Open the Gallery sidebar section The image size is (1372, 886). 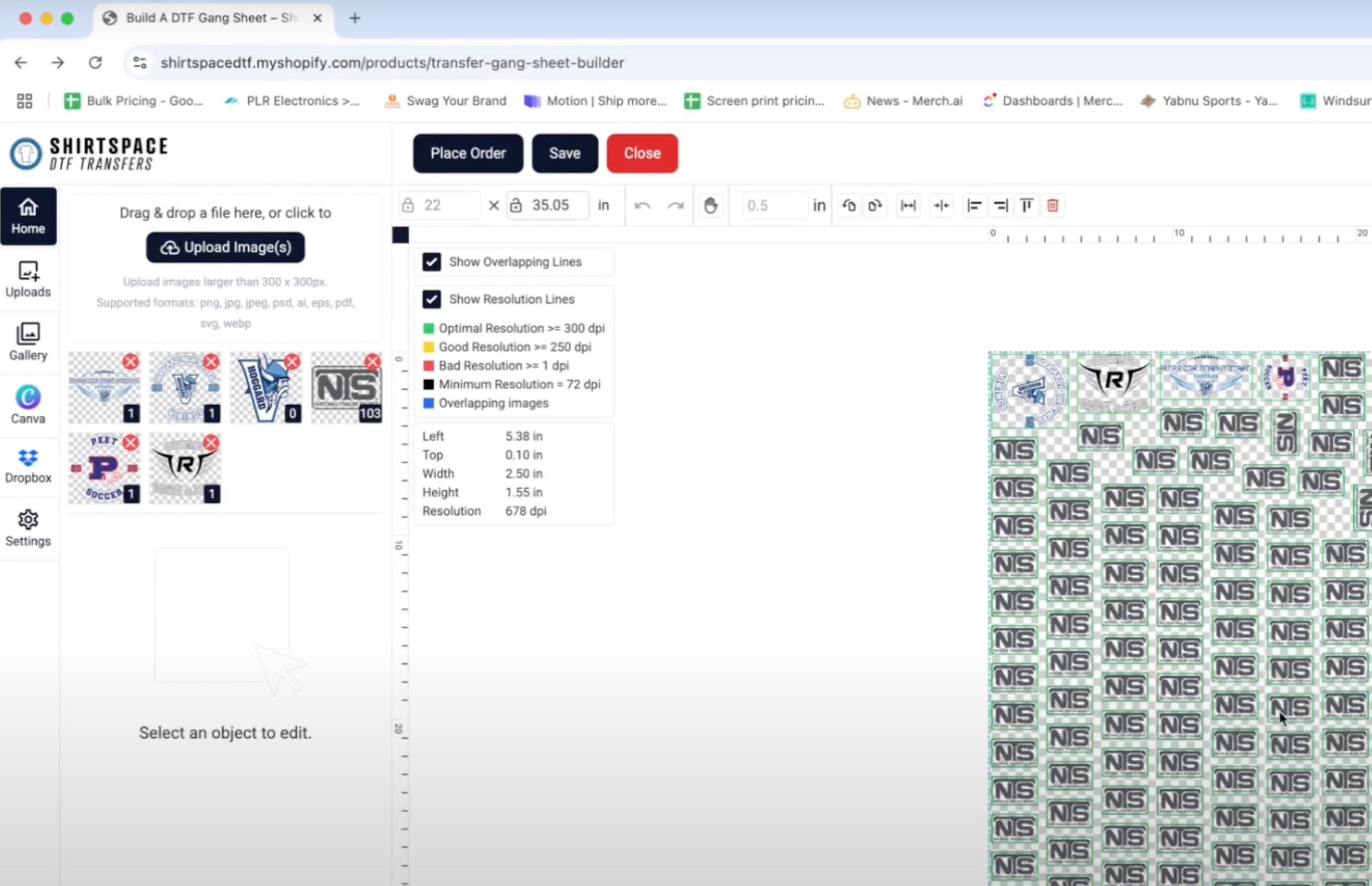click(x=28, y=342)
